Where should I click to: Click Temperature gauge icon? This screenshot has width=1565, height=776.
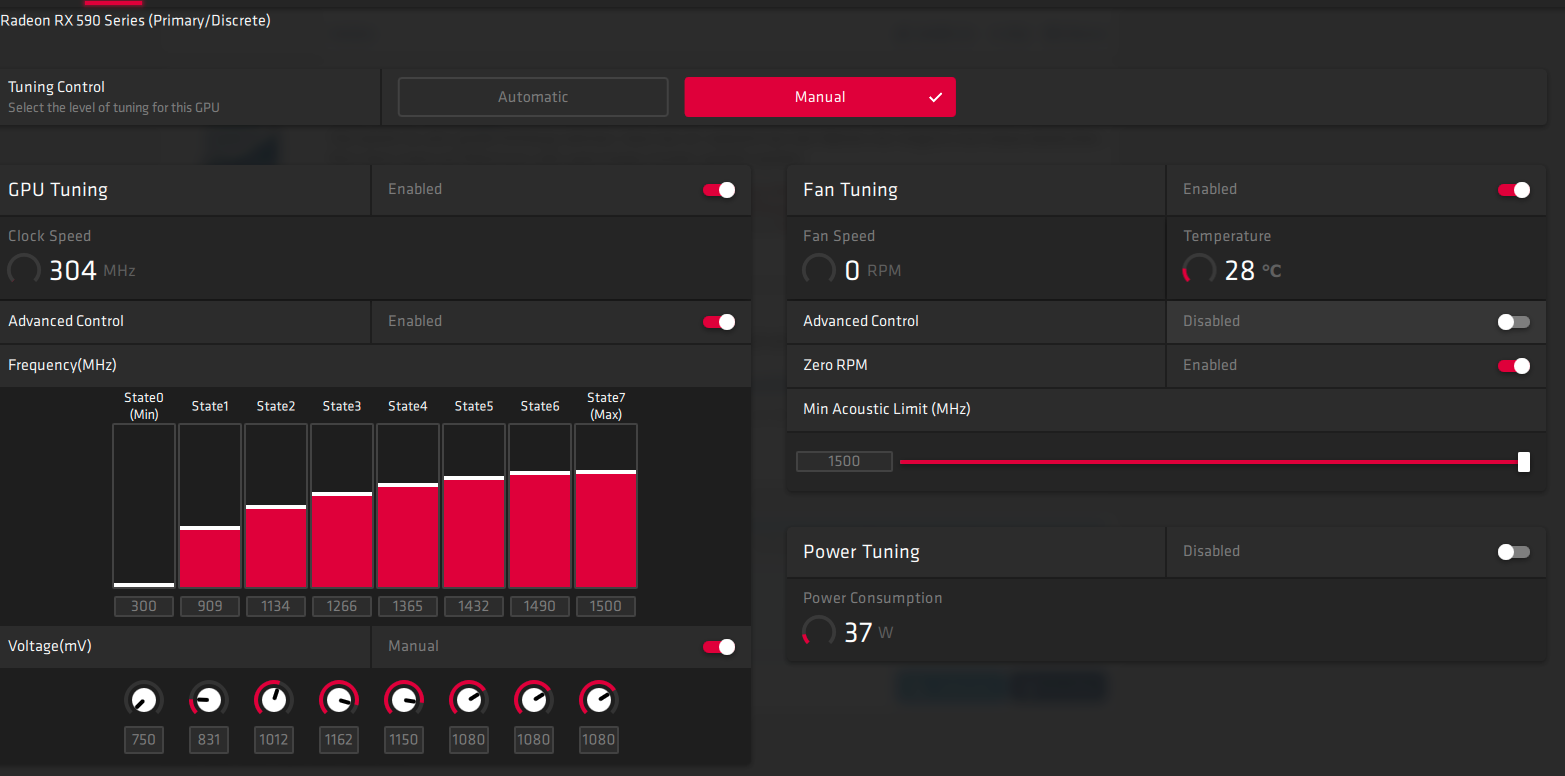click(x=1199, y=270)
